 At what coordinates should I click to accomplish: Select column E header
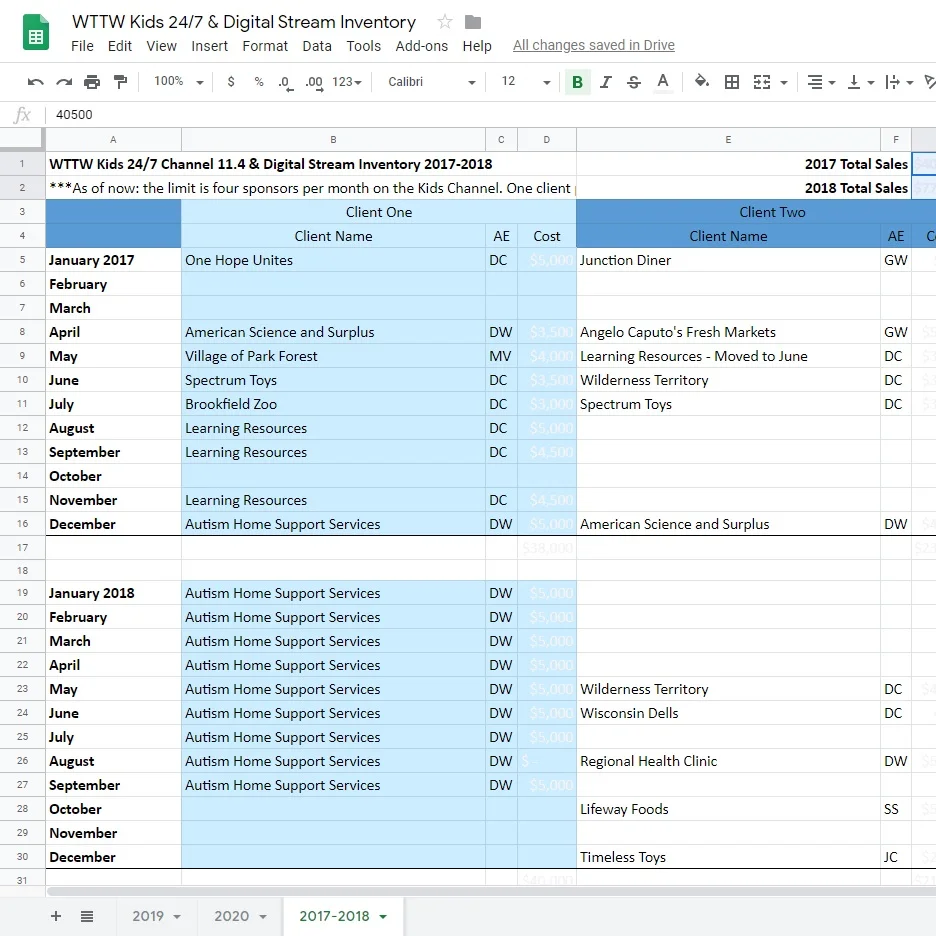tap(728, 140)
